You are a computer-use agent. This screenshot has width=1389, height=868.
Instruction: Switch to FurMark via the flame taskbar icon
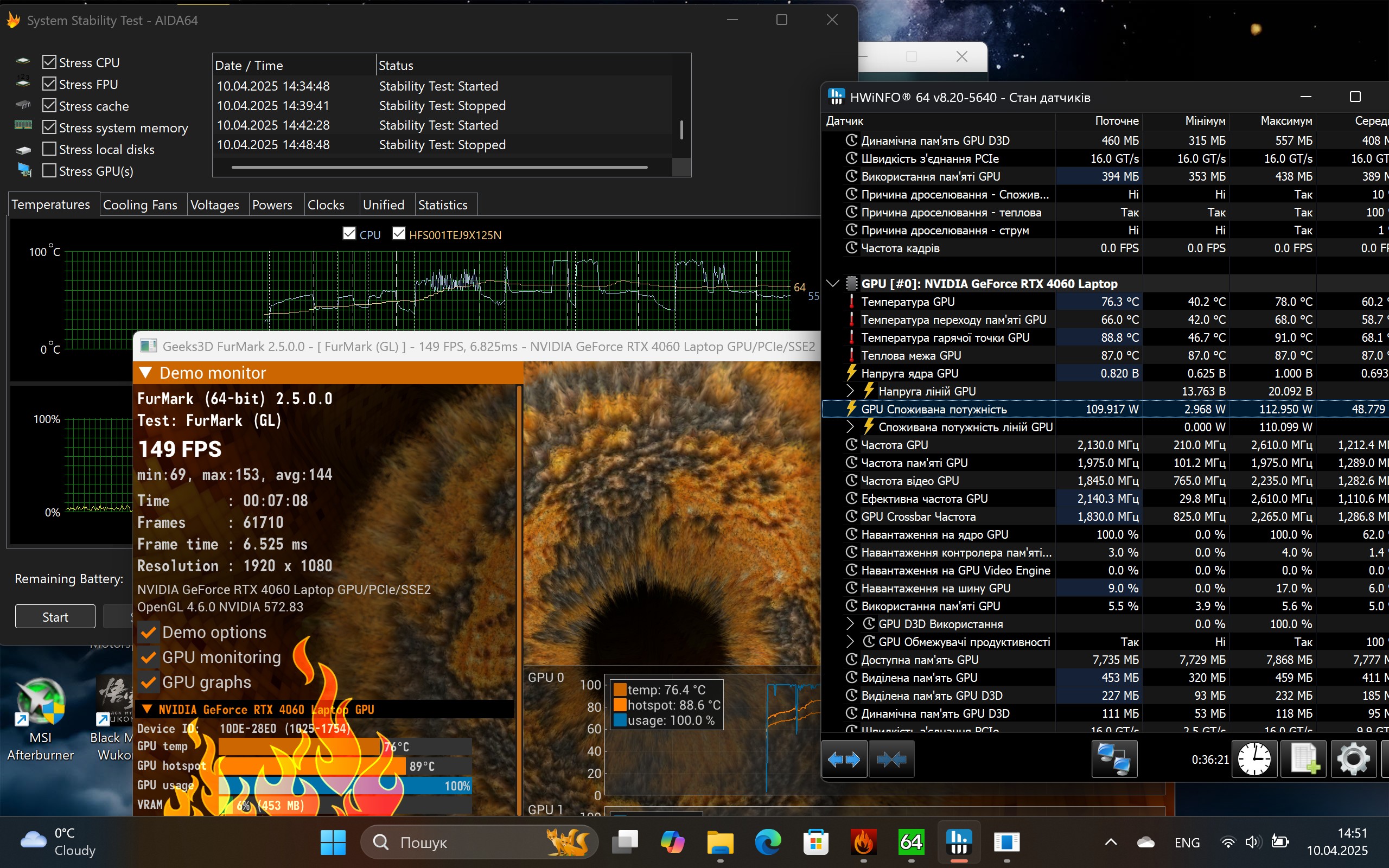[x=863, y=841]
